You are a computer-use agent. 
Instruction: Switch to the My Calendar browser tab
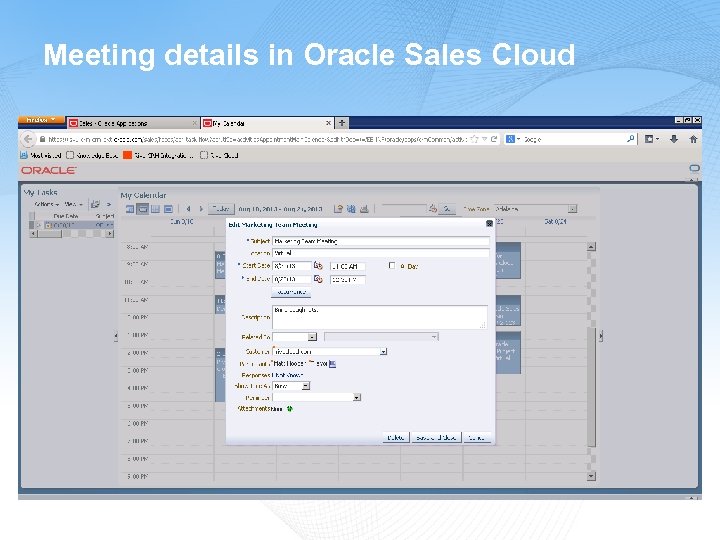tap(267, 123)
